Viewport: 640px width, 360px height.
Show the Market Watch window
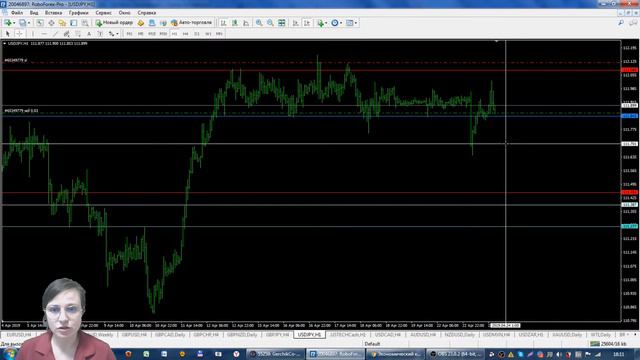click(40, 23)
